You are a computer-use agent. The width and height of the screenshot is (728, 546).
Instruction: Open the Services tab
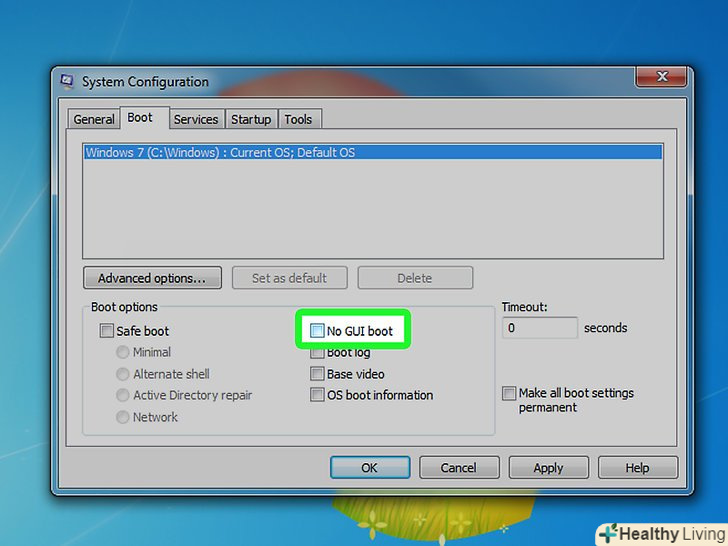[x=196, y=119]
